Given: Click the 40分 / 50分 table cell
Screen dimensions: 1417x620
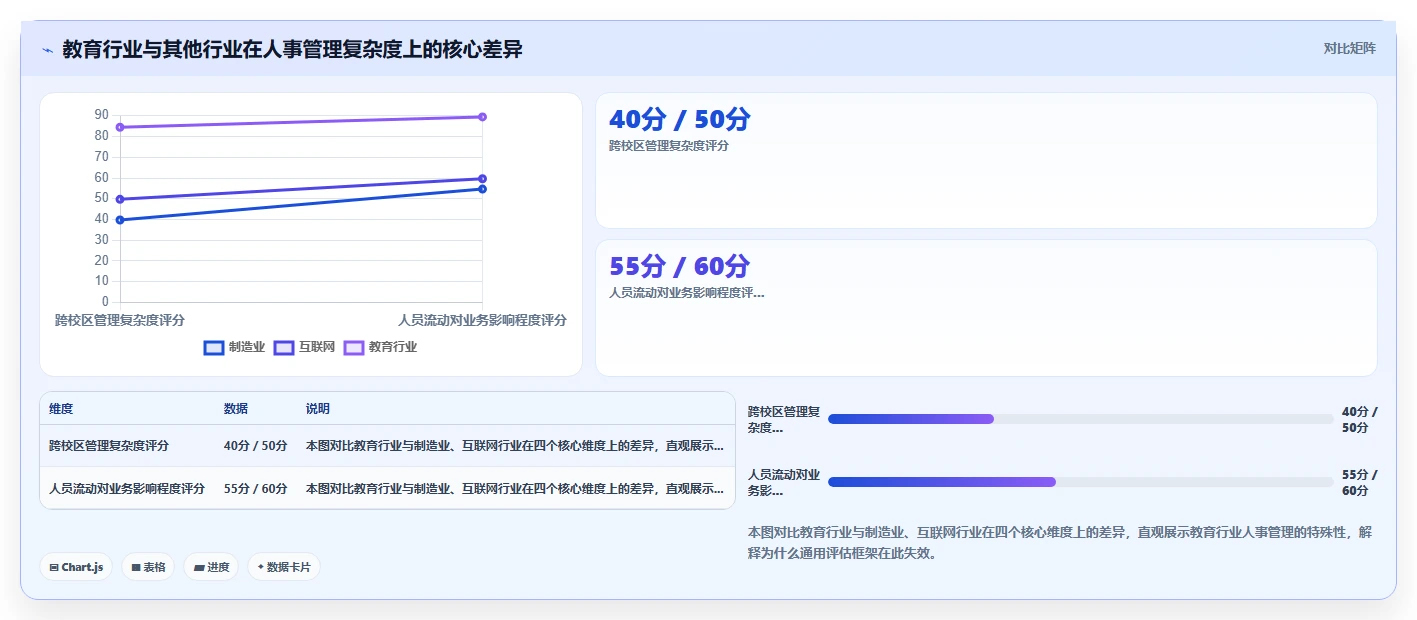Looking at the screenshot, I should [256, 446].
